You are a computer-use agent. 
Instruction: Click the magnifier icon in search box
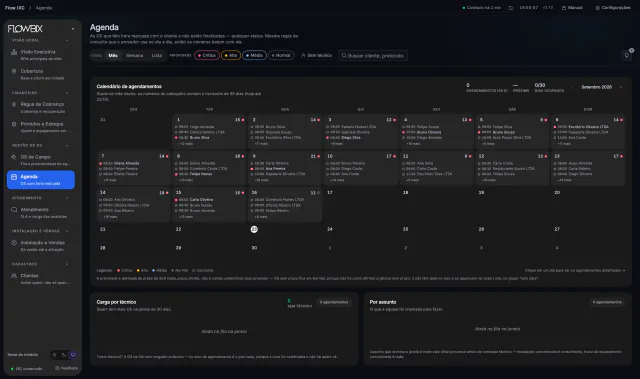pos(344,55)
